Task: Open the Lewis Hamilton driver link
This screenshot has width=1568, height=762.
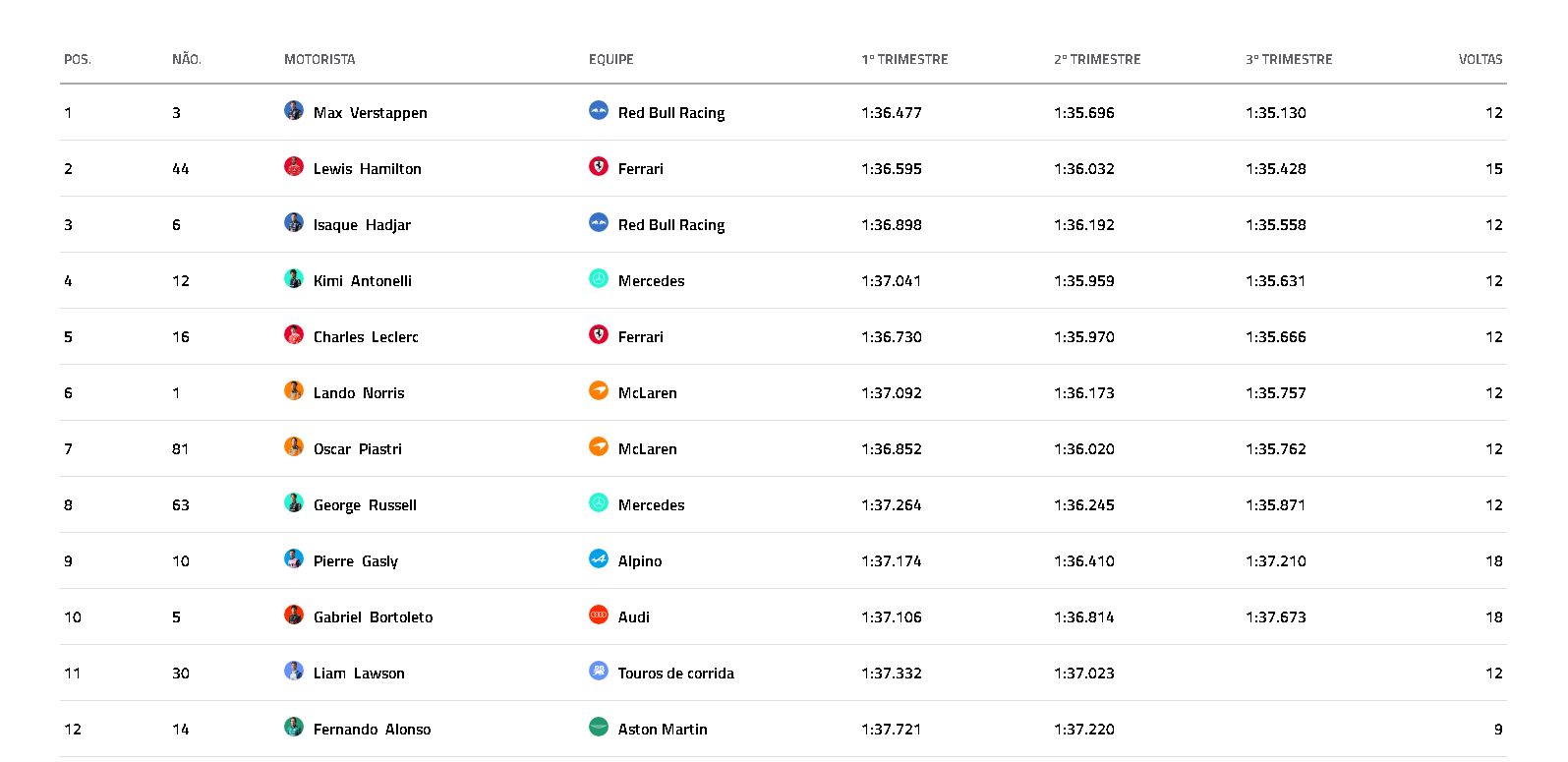Action: click(368, 169)
